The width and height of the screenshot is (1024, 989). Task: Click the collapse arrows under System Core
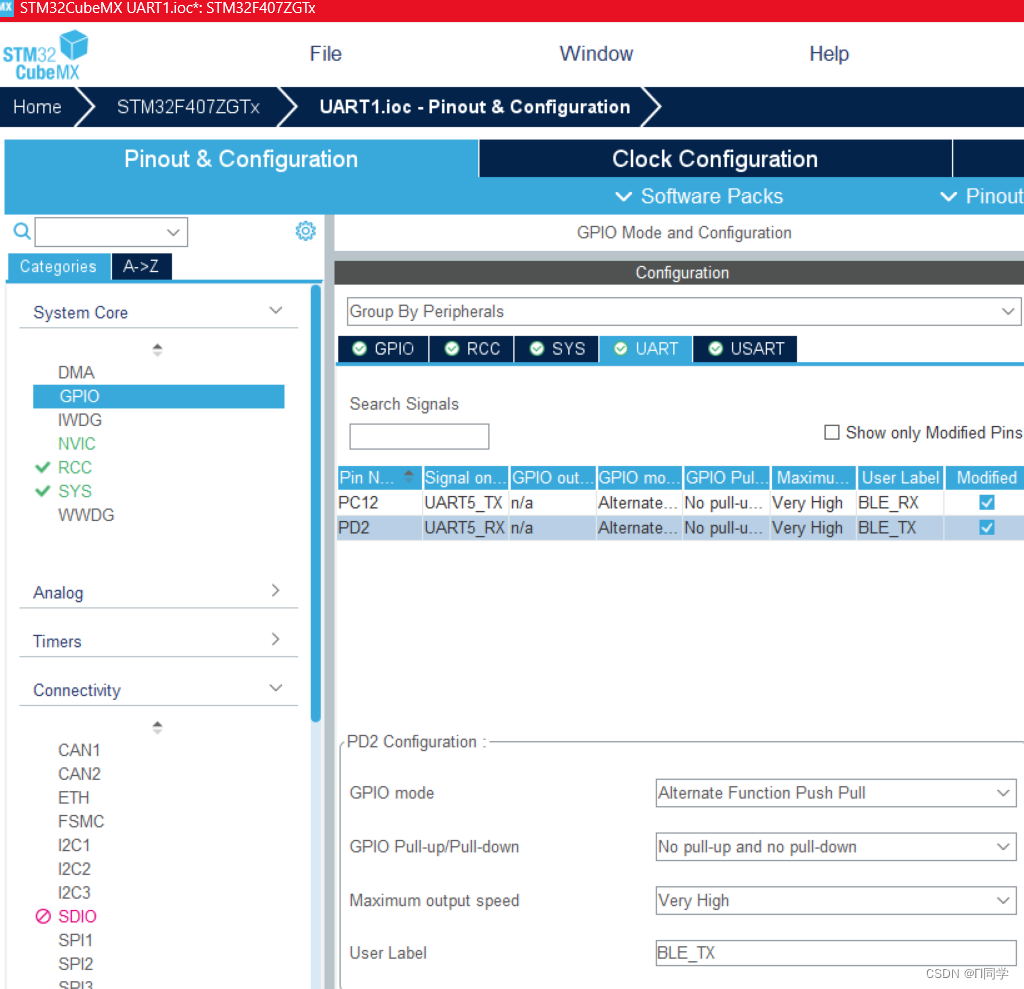[x=157, y=349]
